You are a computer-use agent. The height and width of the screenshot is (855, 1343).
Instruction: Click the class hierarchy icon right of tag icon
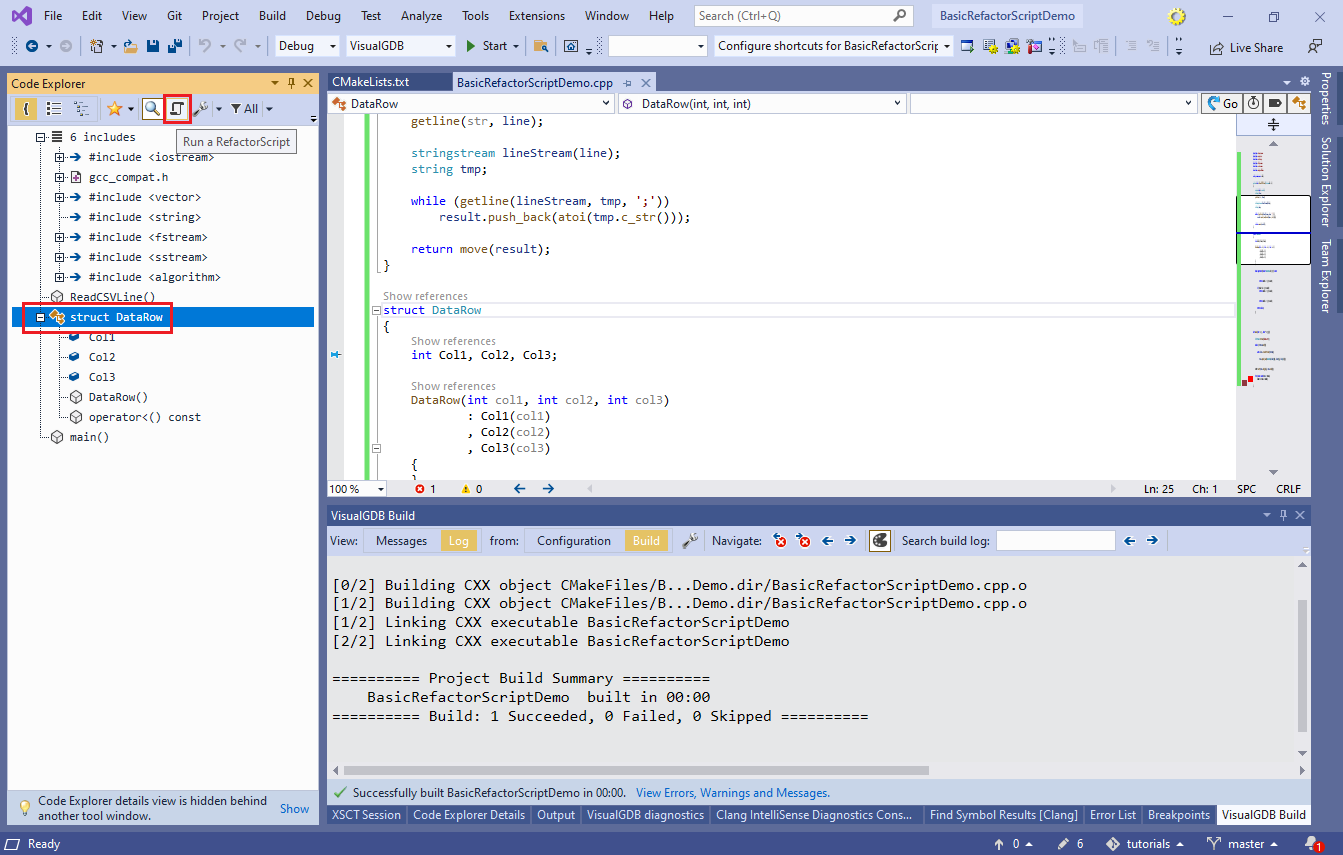click(1299, 103)
